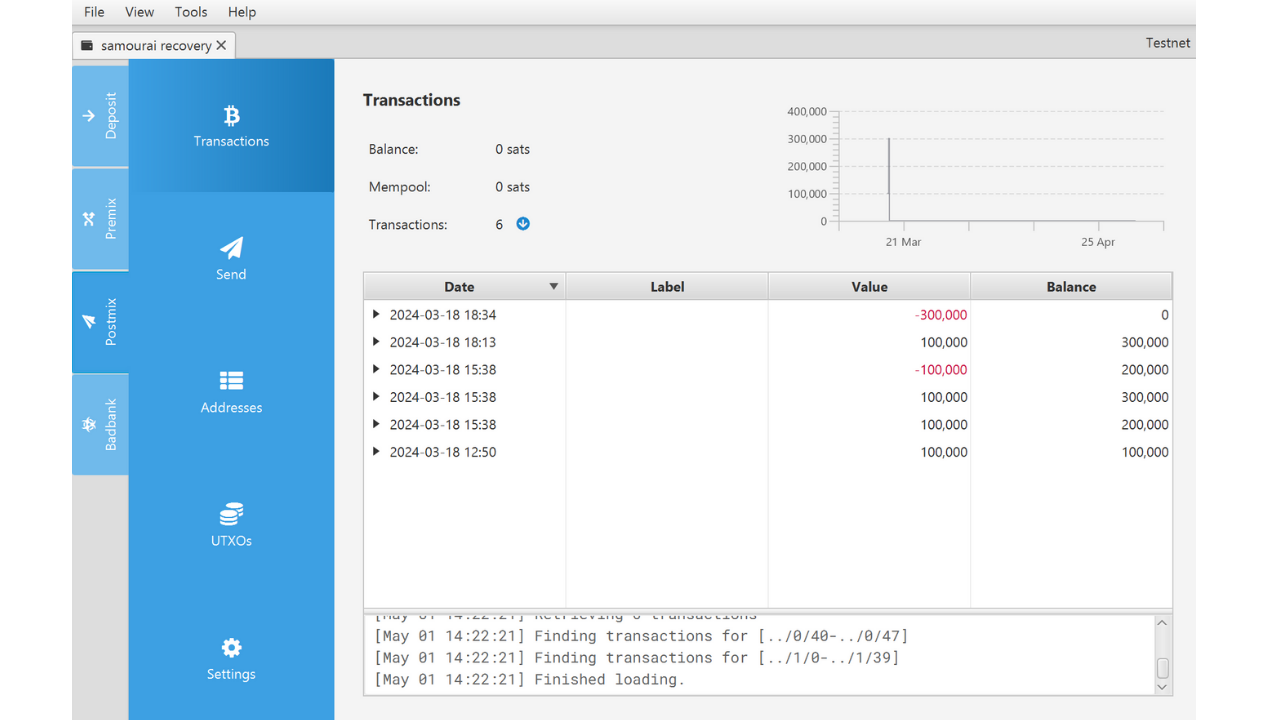Image resolution: width=1280 pixels, height=720 pixels.
Task: Close the samourai recovery wallet tab
Action: 221,45
